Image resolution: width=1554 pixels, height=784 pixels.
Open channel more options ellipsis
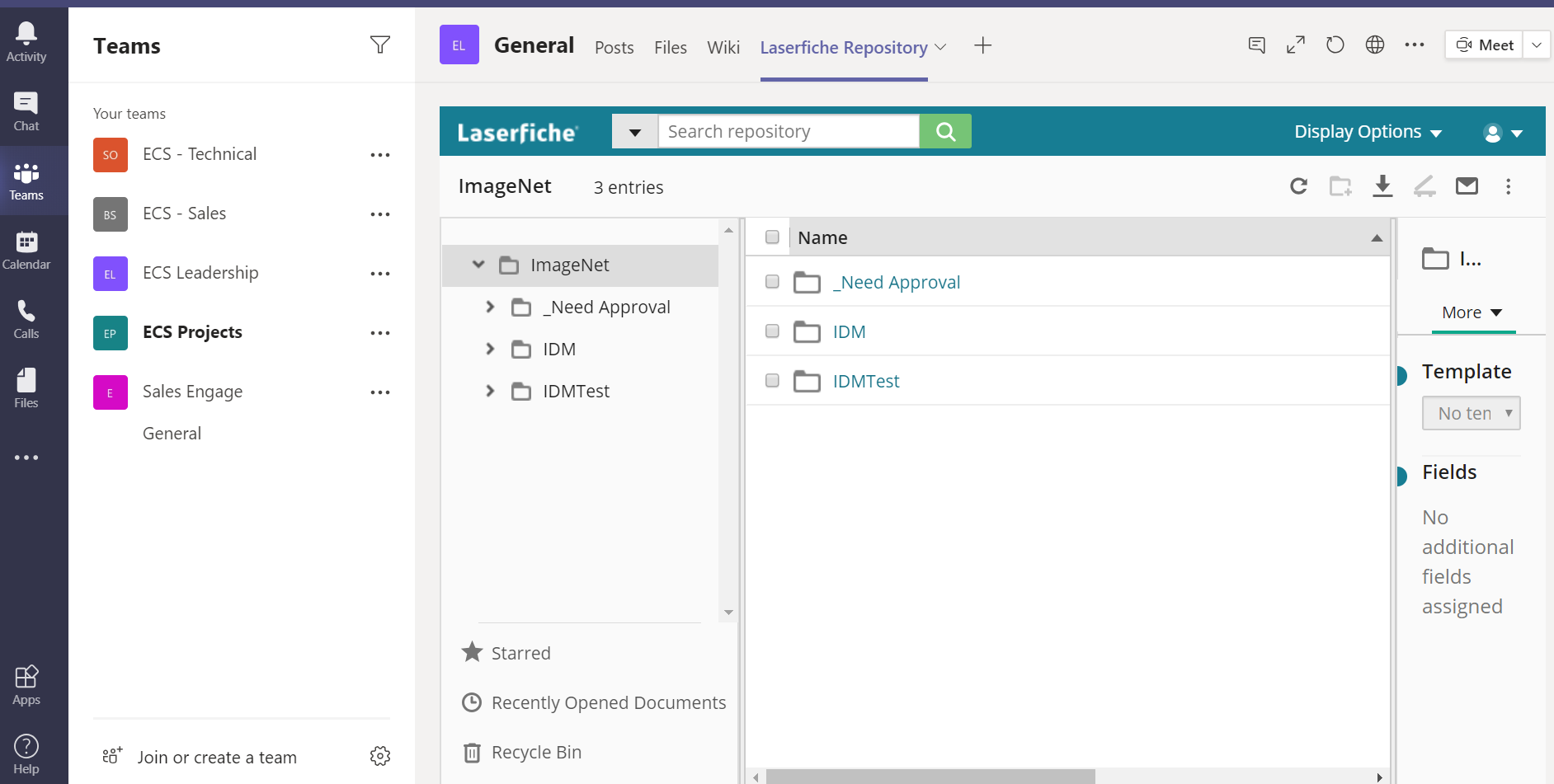pos(1415,45)
